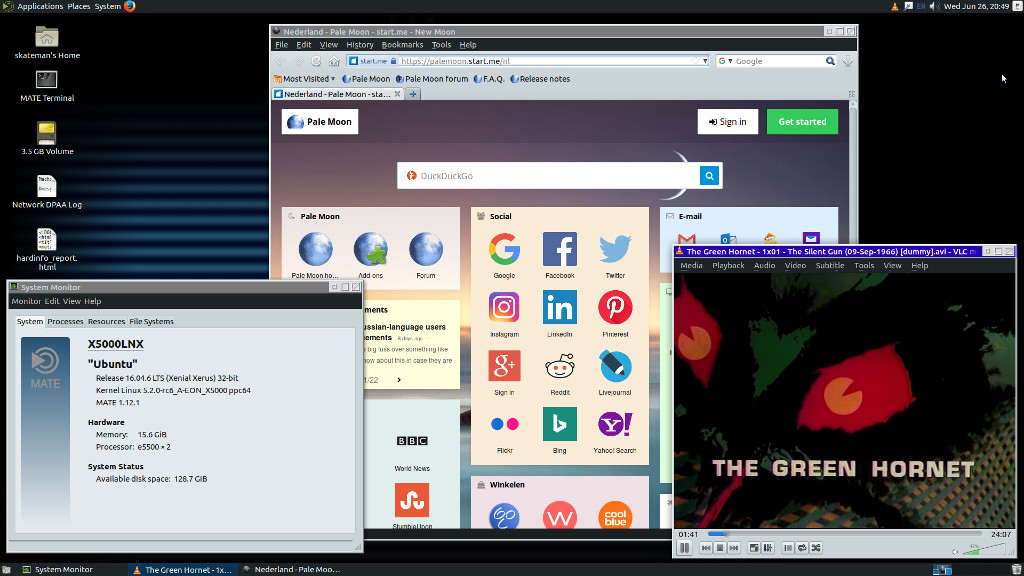Skip to previous media in VLC
The image size is (1024, 576).
pos(706,548)
